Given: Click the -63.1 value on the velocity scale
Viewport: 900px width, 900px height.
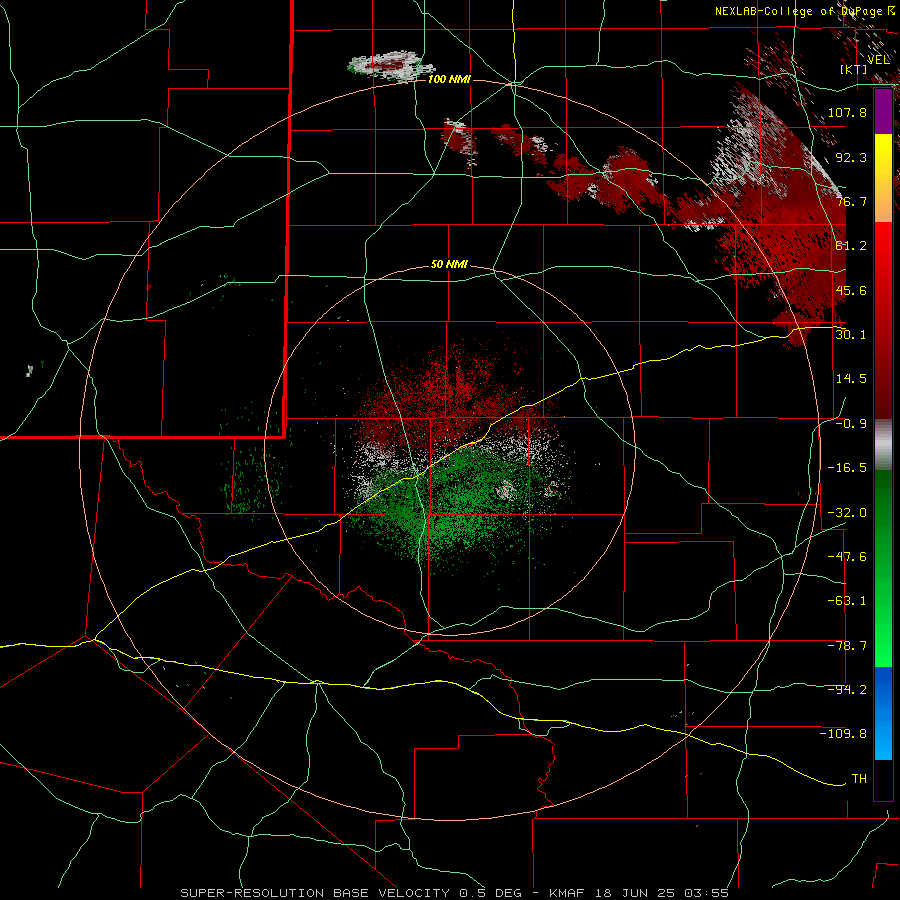Looking at the screenshot, I should [847, 601].
